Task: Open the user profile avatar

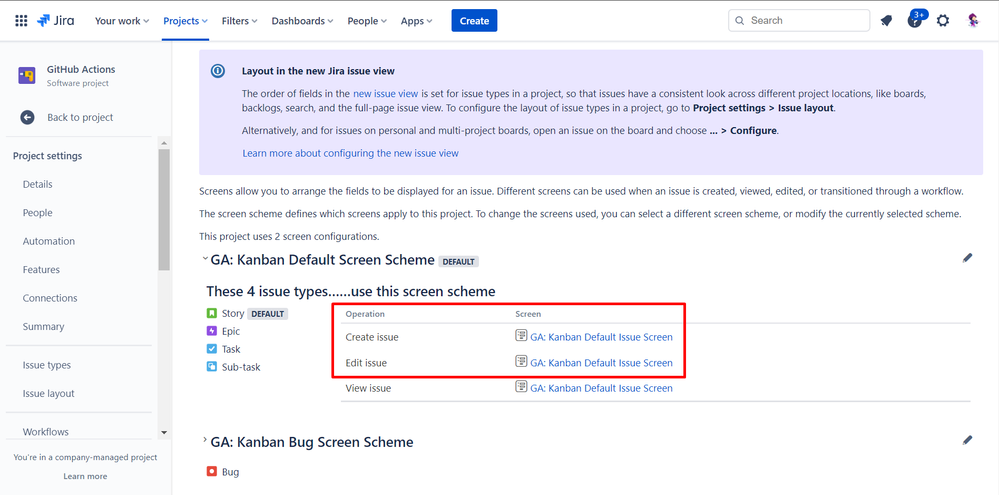Action: click(x=973, y=20)
